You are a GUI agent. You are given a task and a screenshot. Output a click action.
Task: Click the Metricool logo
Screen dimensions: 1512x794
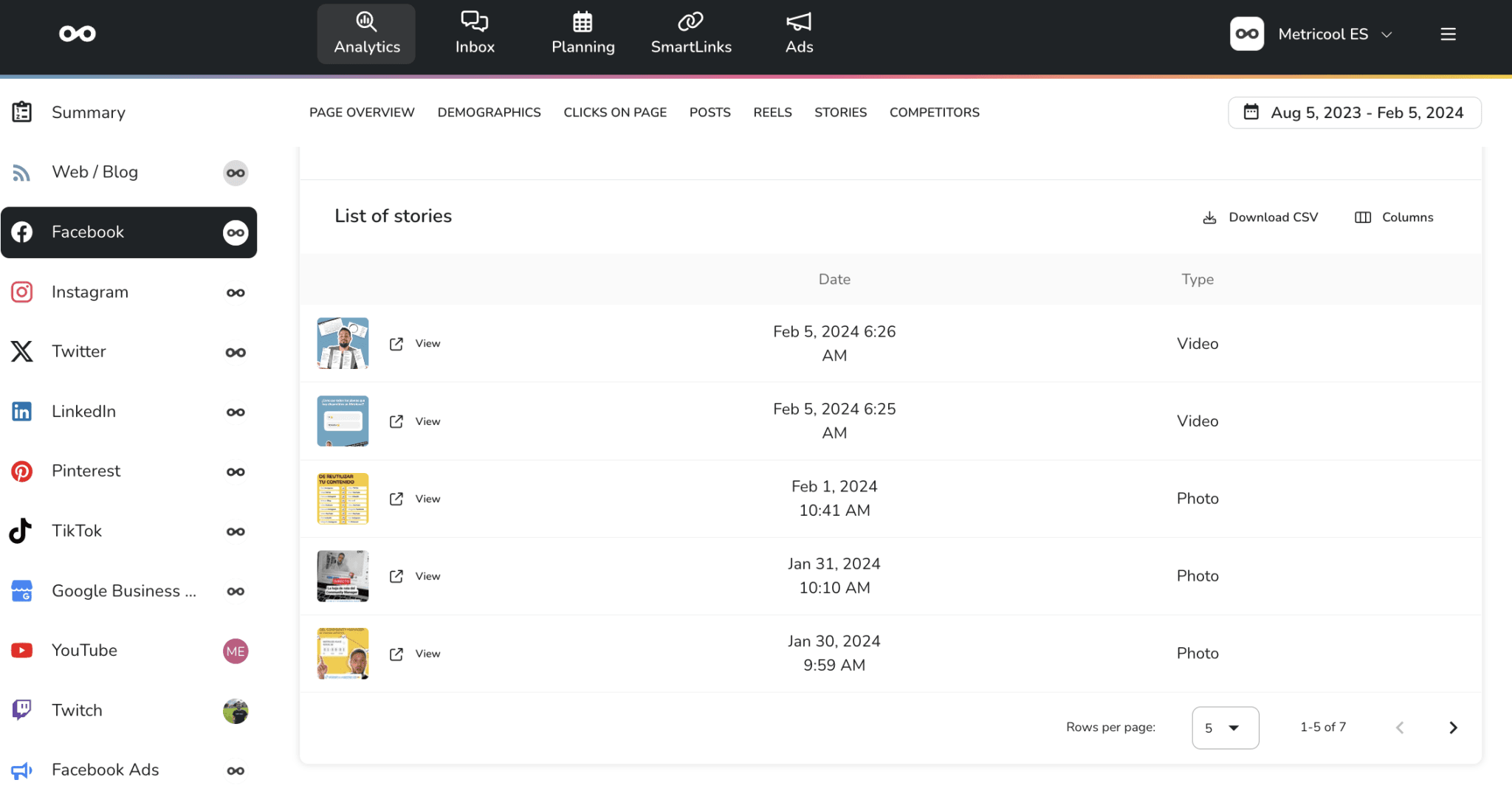(78, 34)
